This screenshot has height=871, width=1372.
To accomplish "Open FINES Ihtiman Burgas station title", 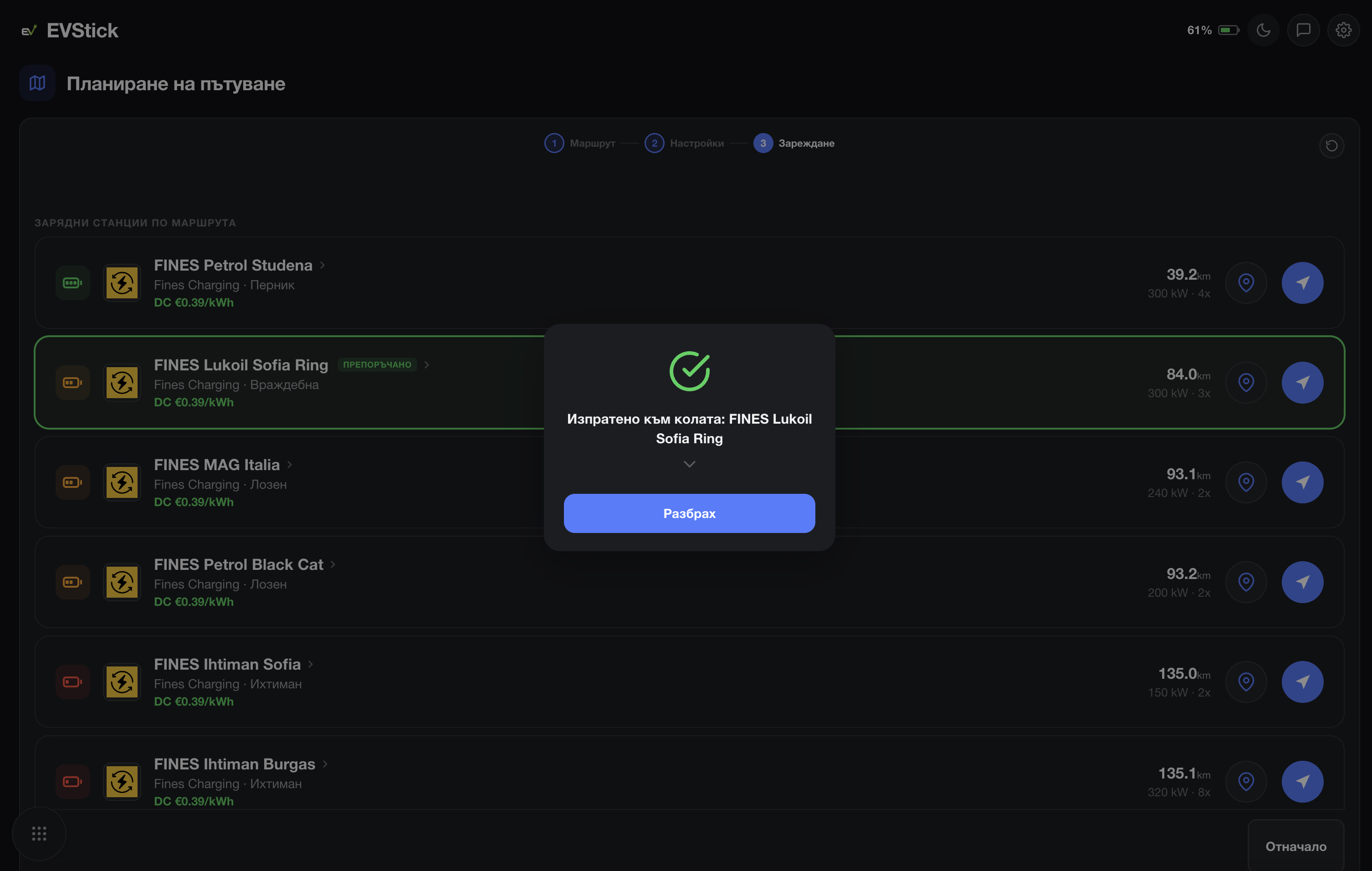I will pyautogui.click(x=234, y=763).
